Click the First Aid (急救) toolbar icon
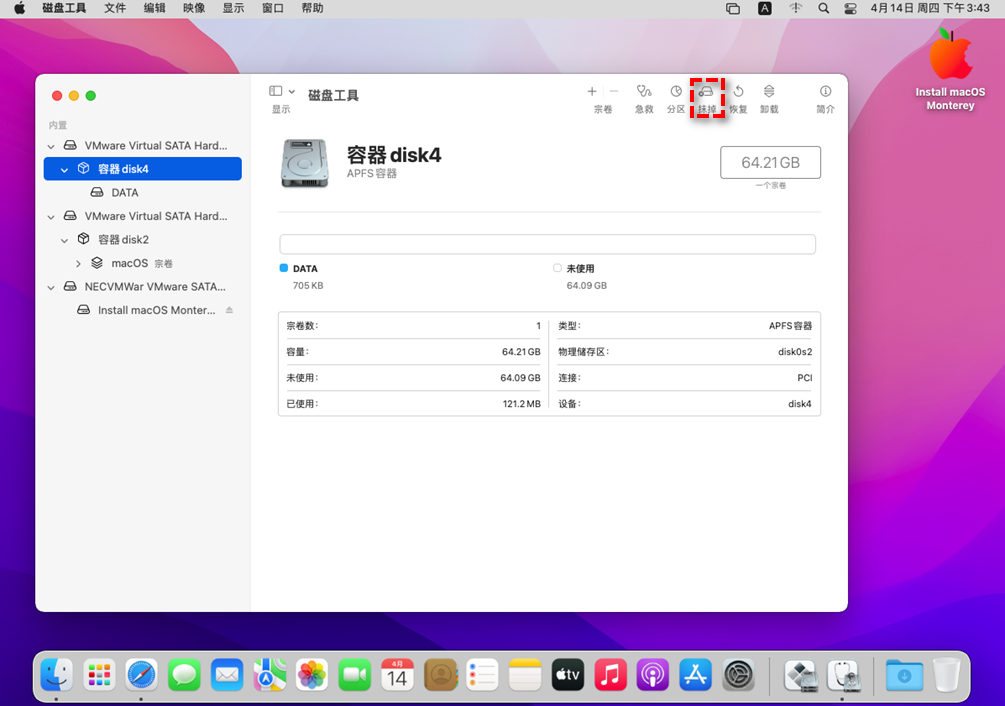 (x=644, y=91)
